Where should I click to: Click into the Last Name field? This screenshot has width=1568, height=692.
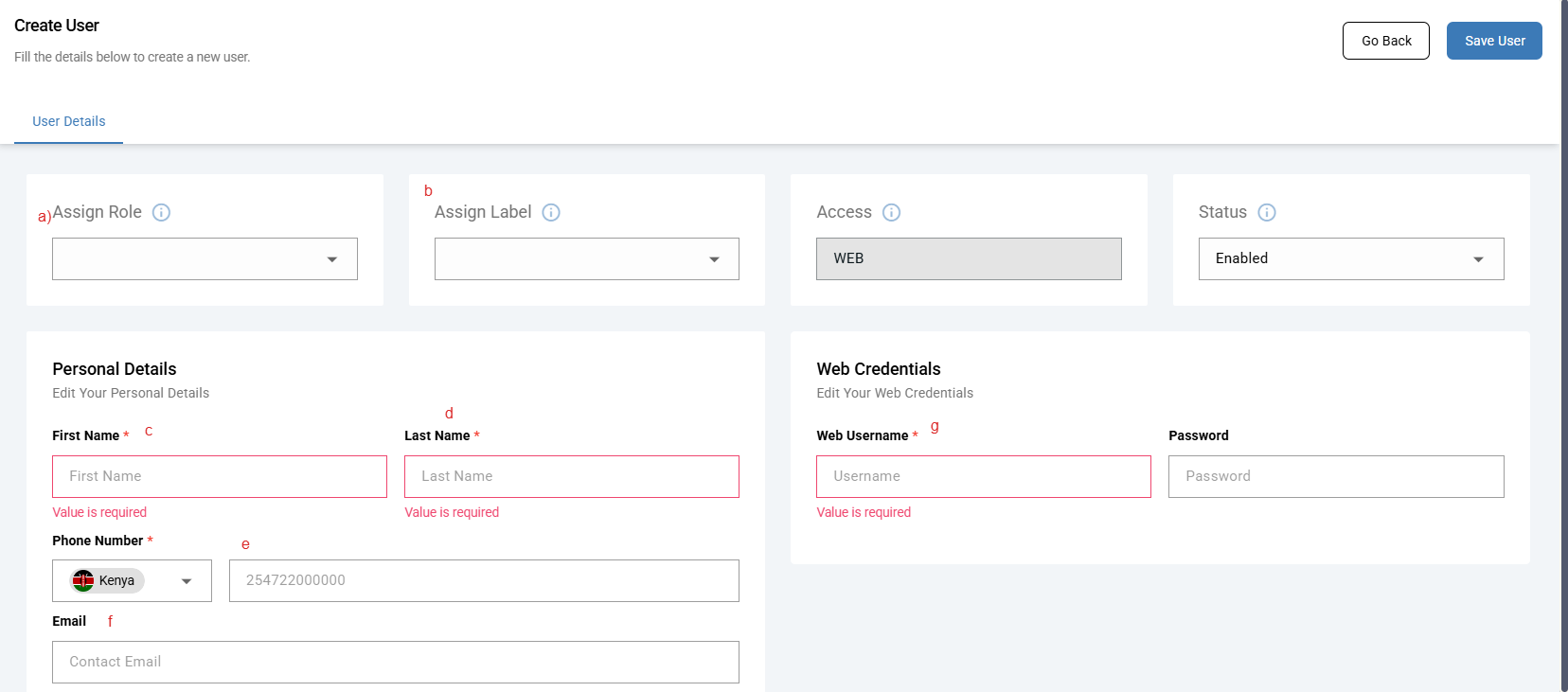[571, 476]
